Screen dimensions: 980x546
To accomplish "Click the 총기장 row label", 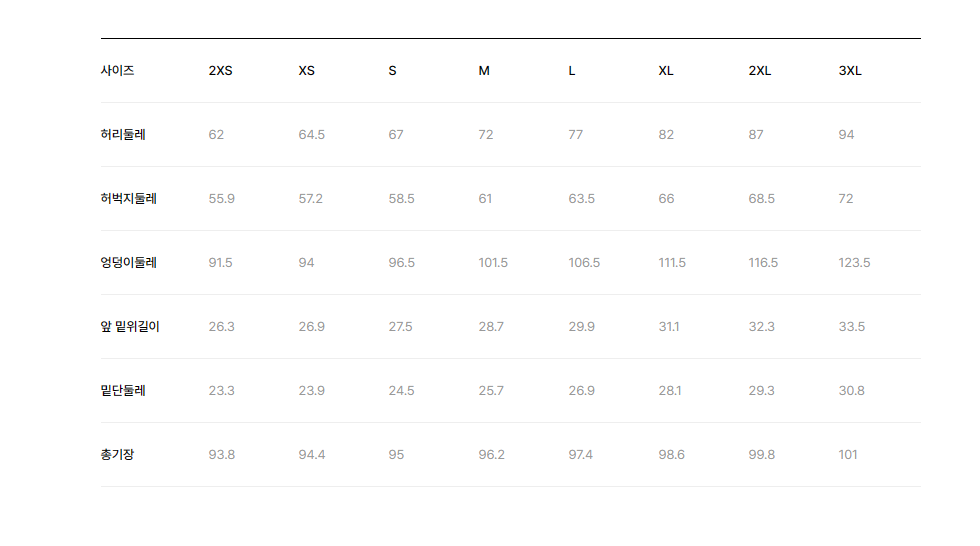I will pos(118,455).
